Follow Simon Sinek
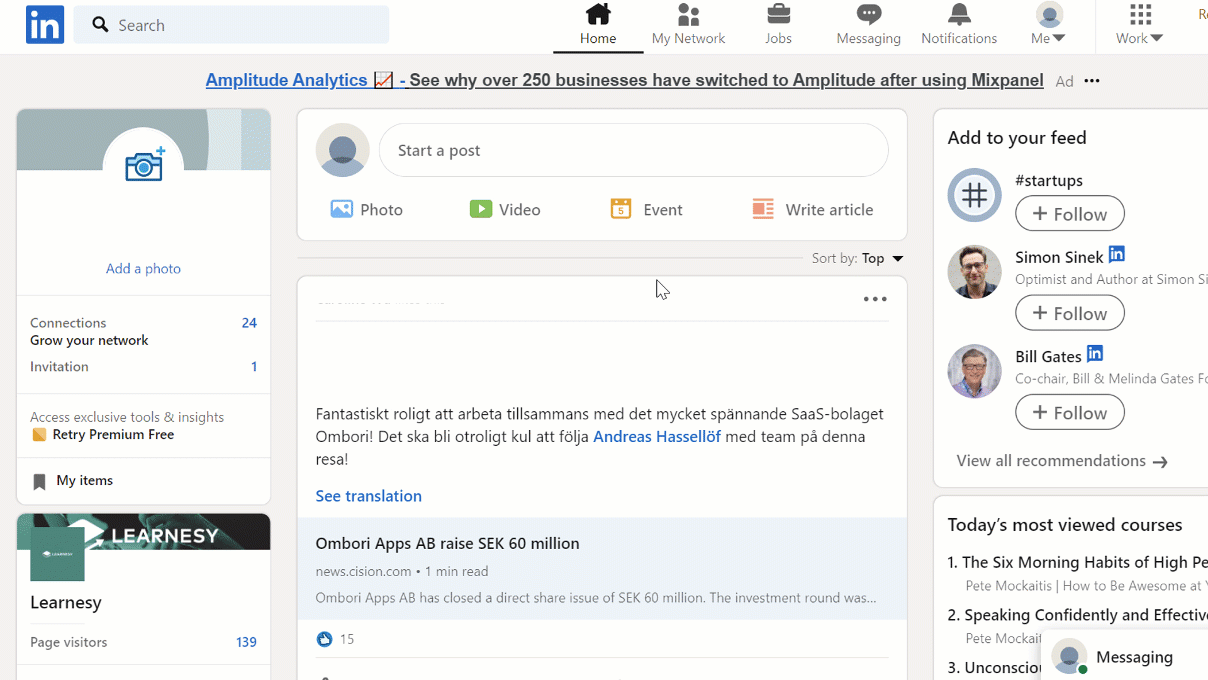 (x=1070, y=313)
